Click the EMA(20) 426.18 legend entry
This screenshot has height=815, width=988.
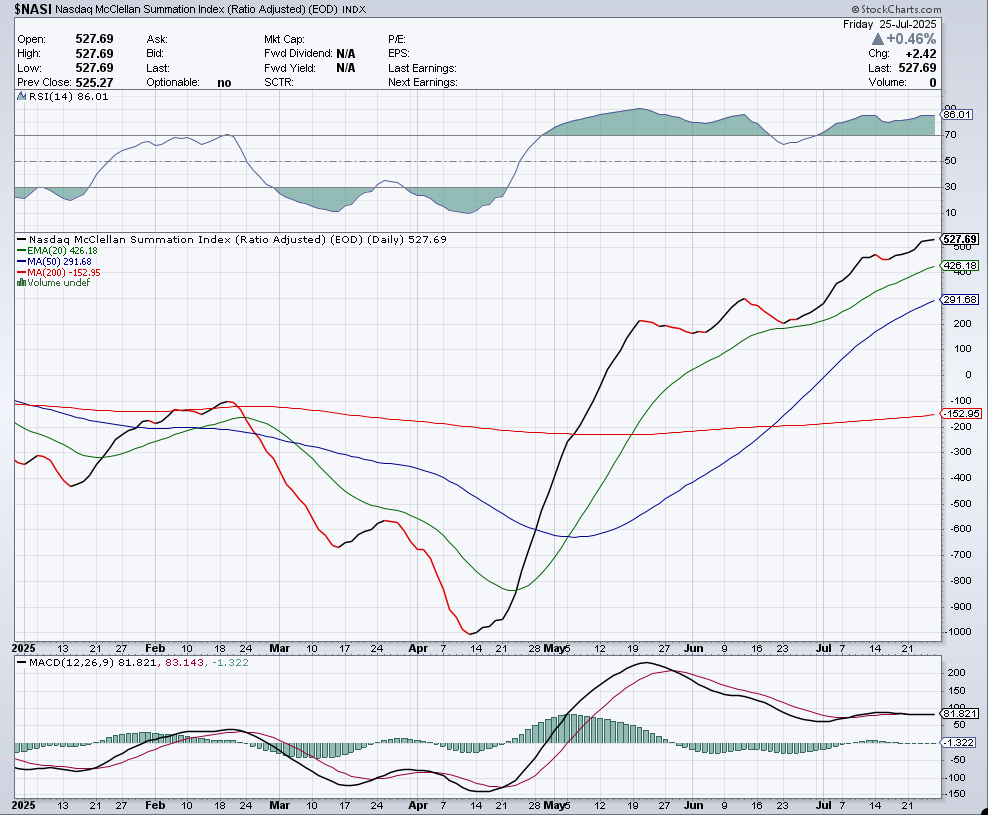[57, 251]
